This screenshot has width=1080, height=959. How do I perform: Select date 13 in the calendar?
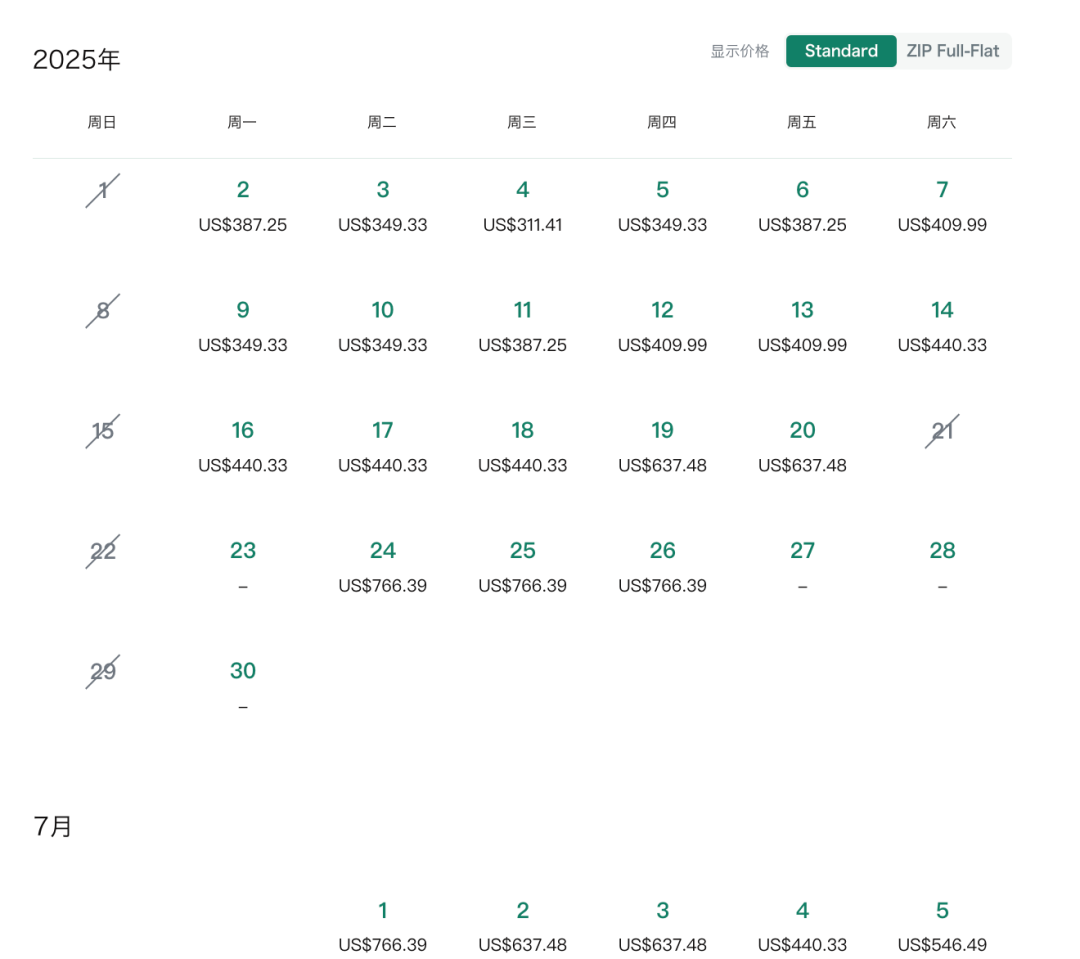click(802, 326)
